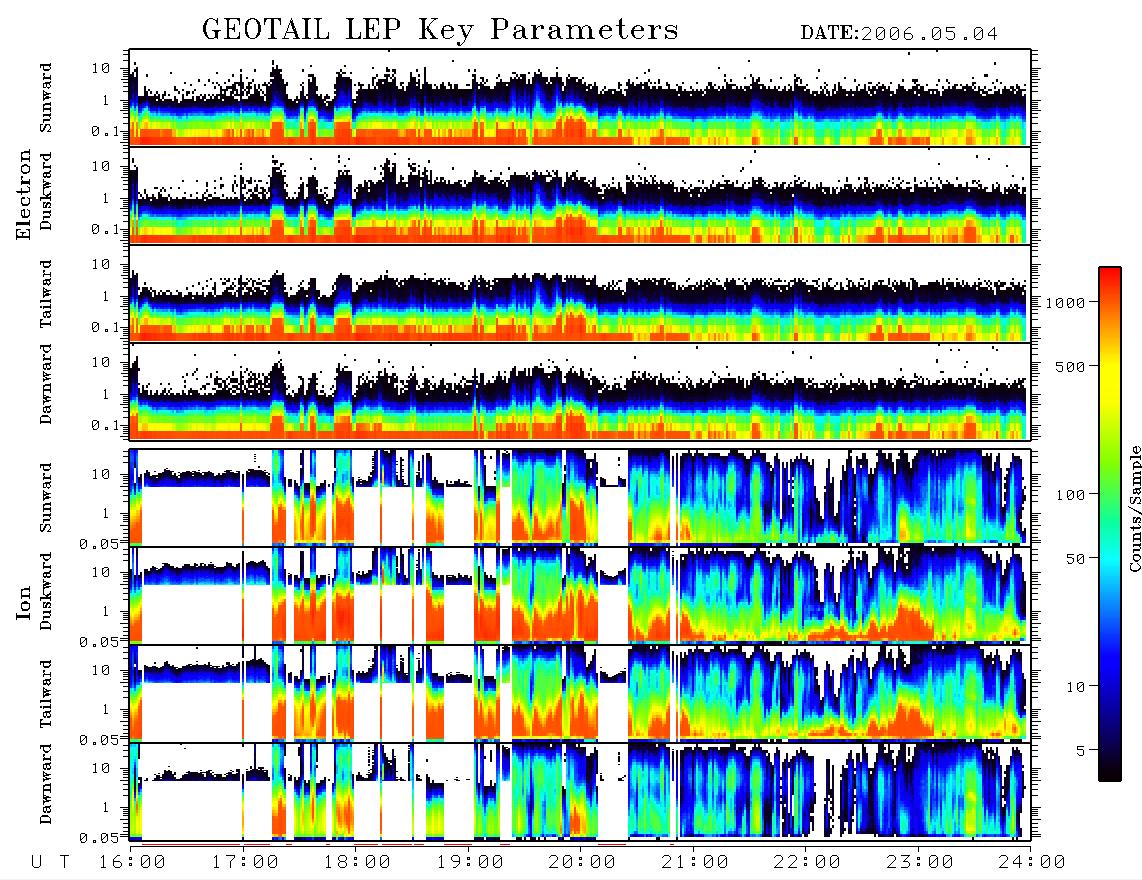Click the '5' color bar tick value
The height and width of the screenshot is (880, 1142).
point(1081,751)
